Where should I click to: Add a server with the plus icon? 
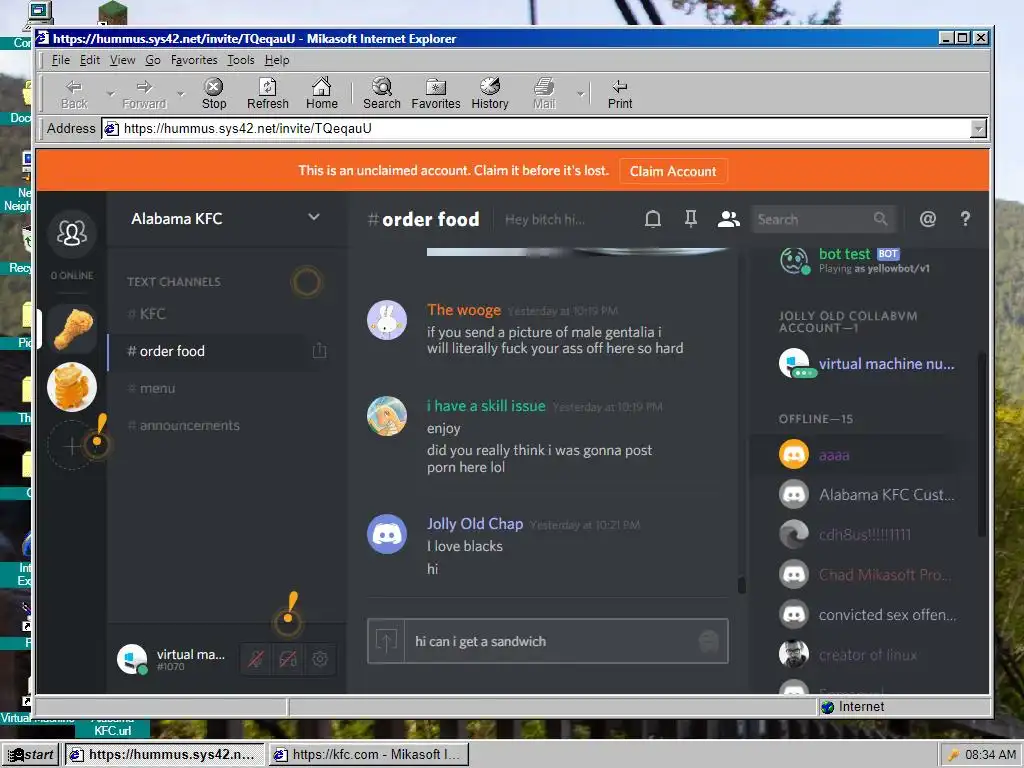tap(71, 446)
